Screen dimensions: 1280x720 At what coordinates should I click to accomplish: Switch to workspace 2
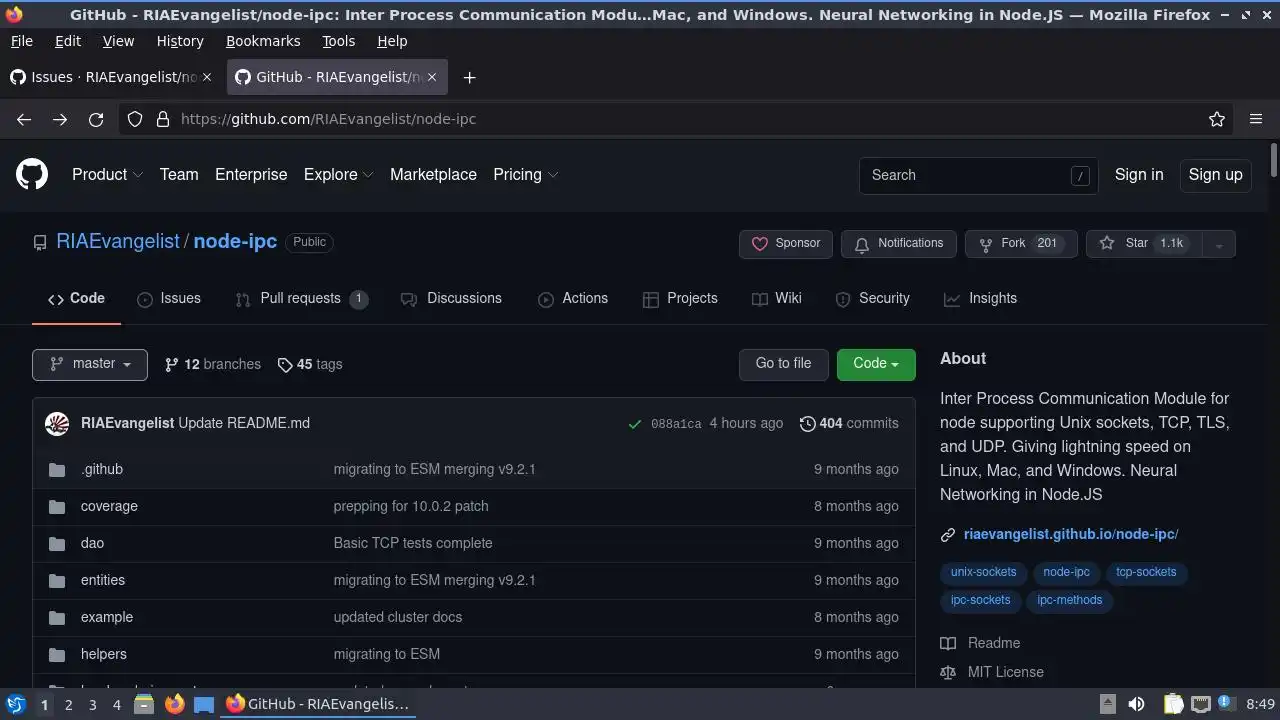pos(68,705)
